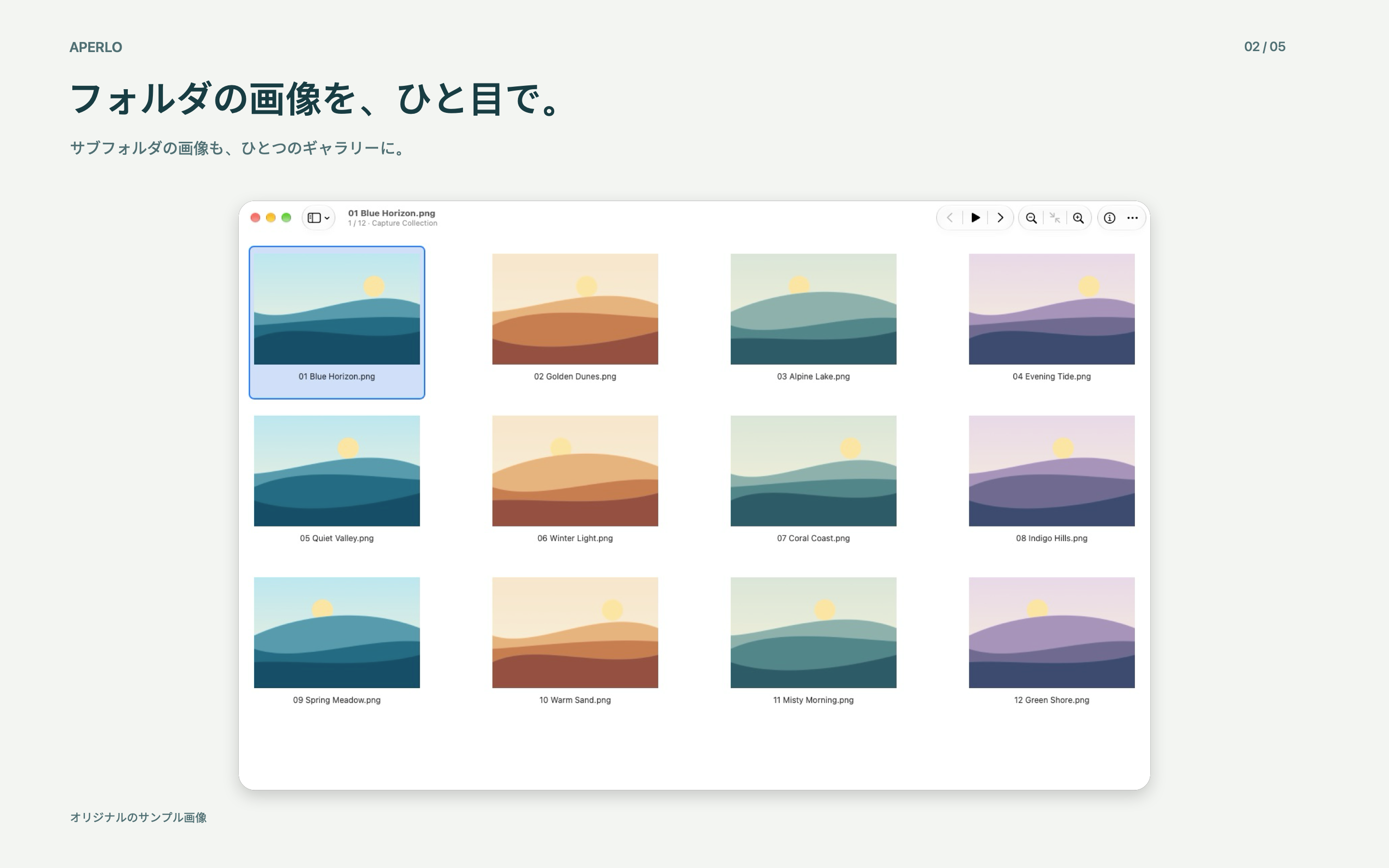The image size is (1389, 868).
Task: Zoom in with the plus magnifier
Action: (1078, 218)
